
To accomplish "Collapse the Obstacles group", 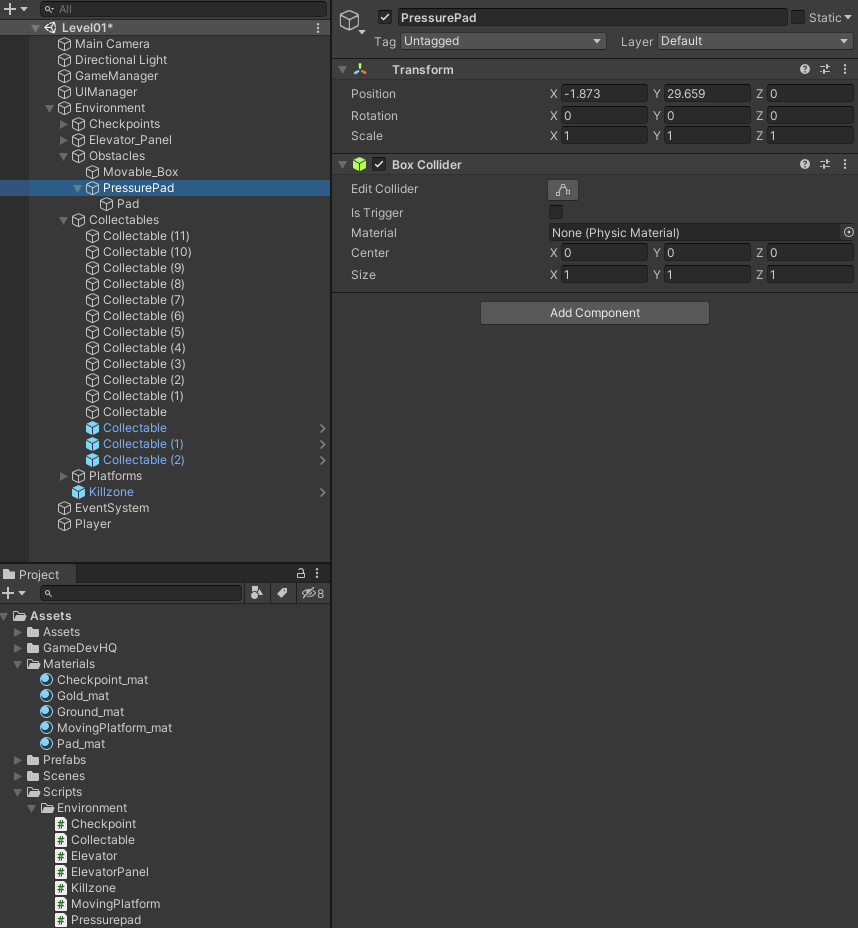I will click(63, 156).
